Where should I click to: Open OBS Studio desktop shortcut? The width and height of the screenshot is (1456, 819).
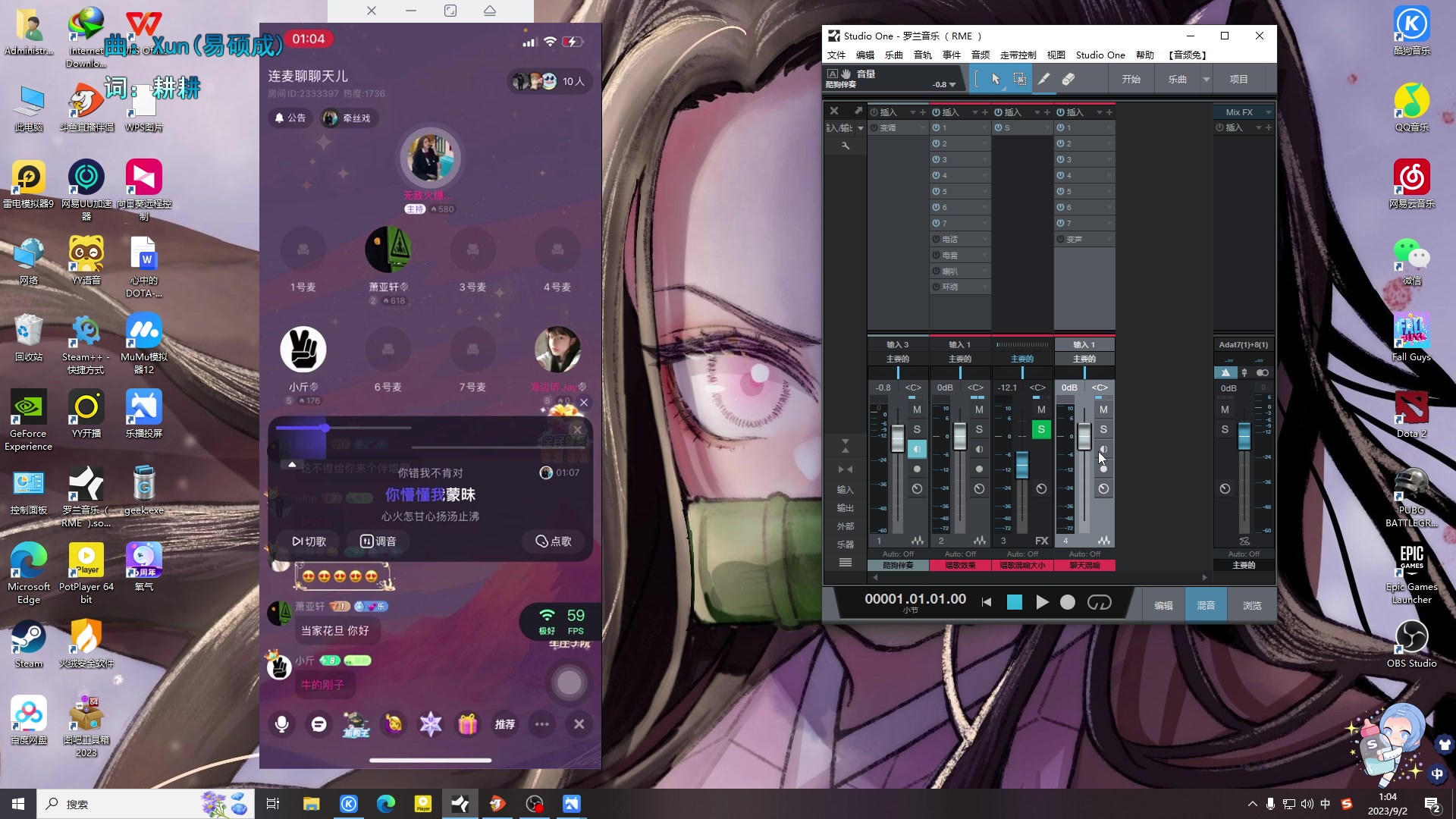click(x=1411, y=644)
